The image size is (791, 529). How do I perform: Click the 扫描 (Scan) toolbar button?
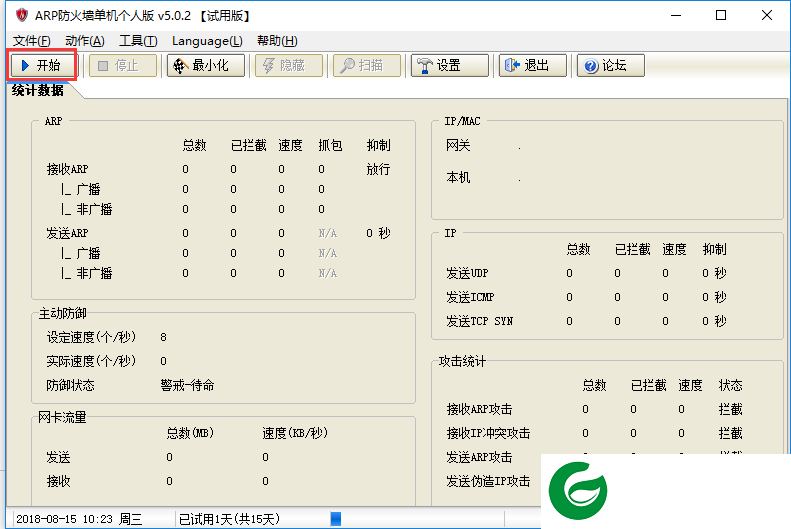tap(367, 66)
